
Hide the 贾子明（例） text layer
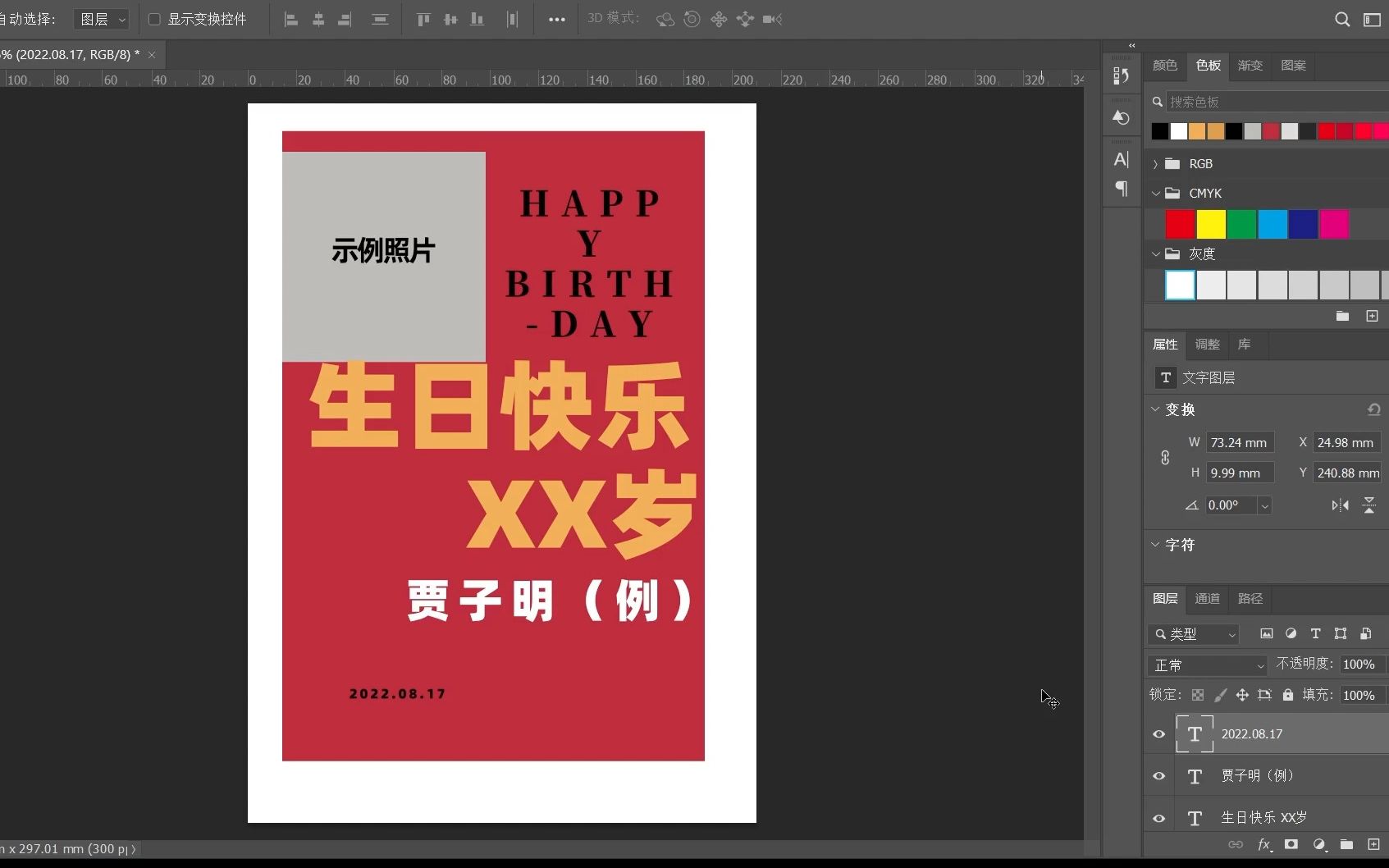point(1158,776)
